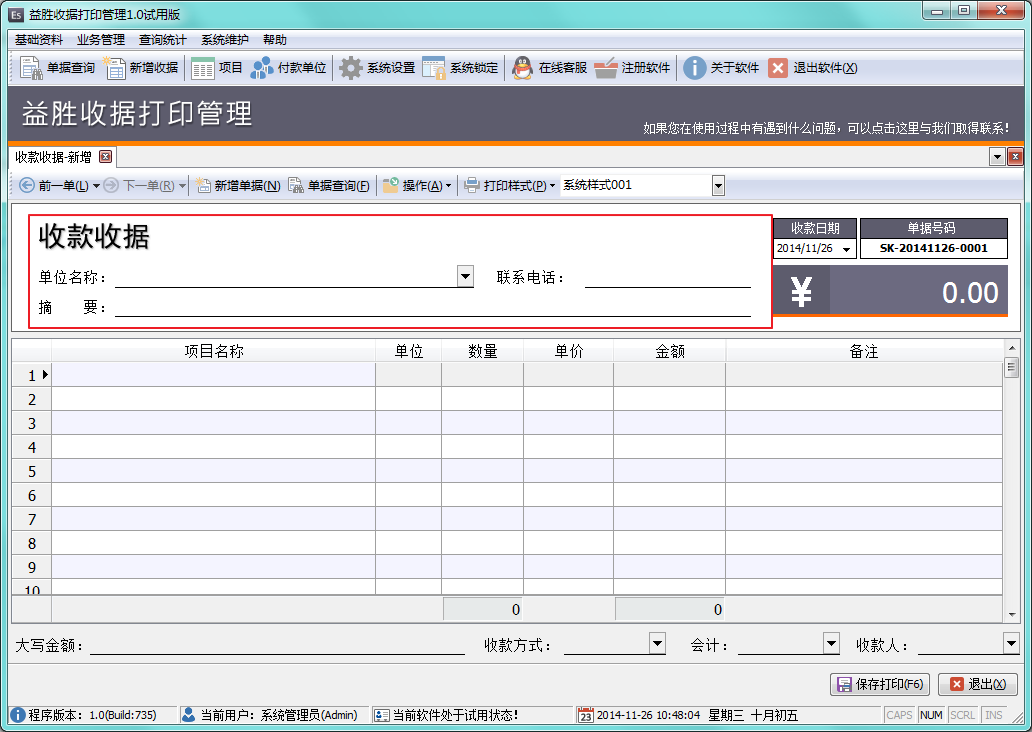Open 付款单位 from the toolbar
The height and width of the screenshot is (732, 1032).
pyautogui.click(x=288, y=68)
